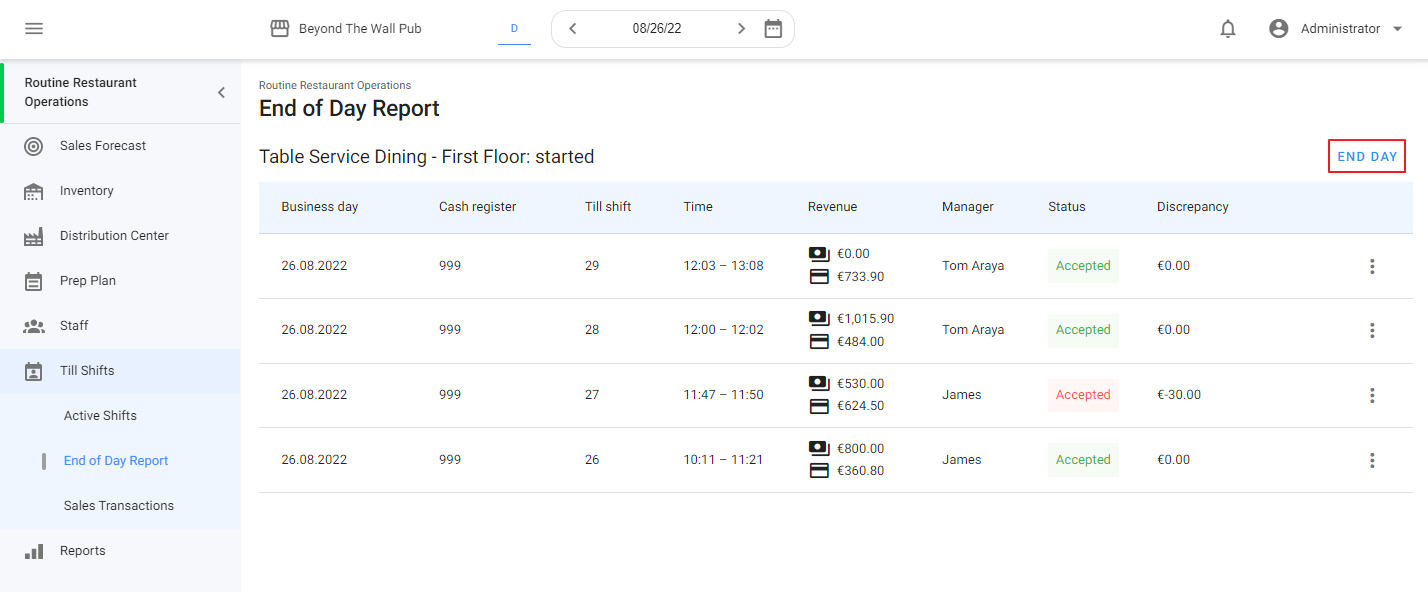Open row options for till shift 29
Image resolution: width=1428 pixels, height=592 pixels.
coord(1372,266)
